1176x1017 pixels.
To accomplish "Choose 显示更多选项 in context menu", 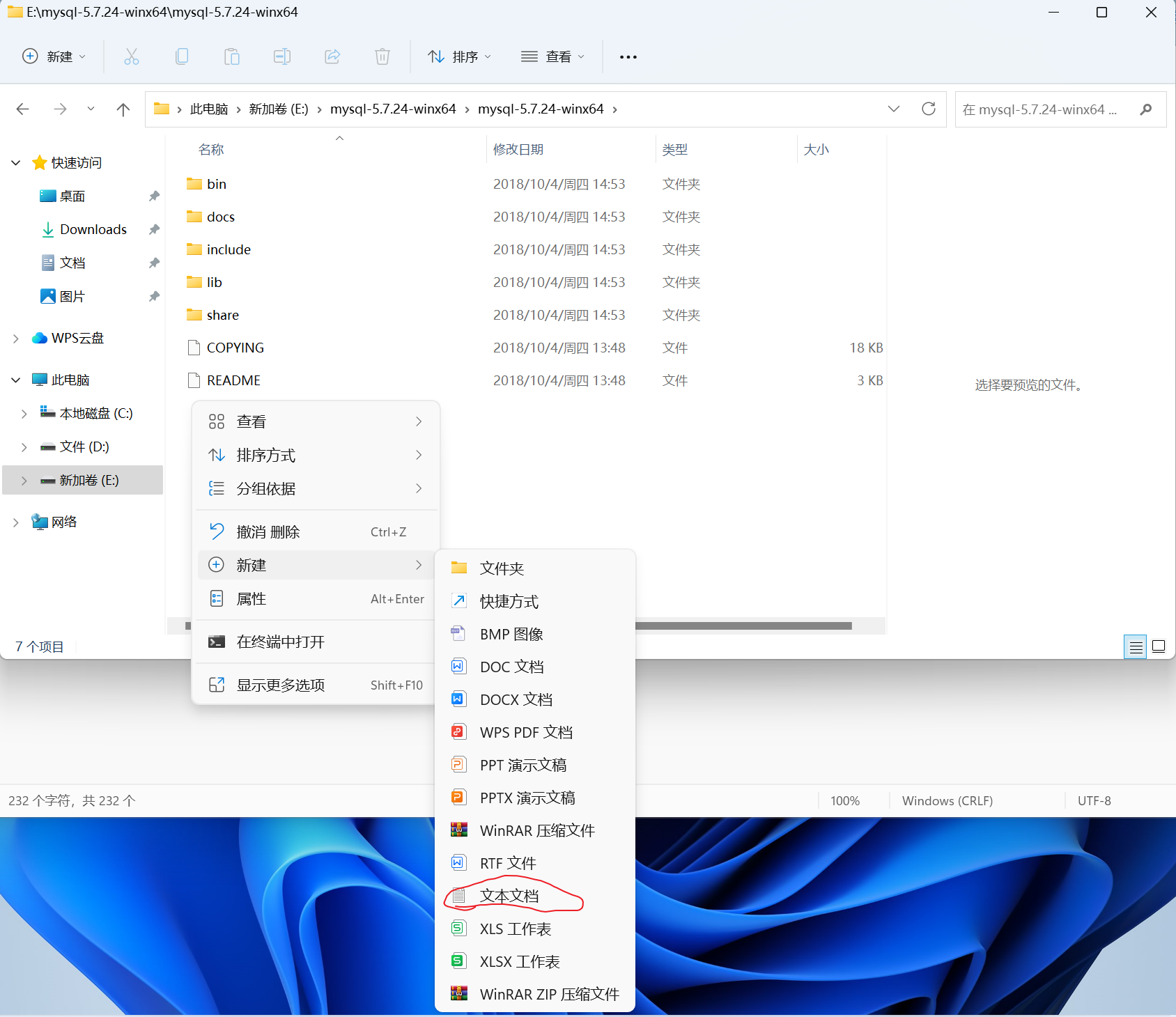I will 316,685.
